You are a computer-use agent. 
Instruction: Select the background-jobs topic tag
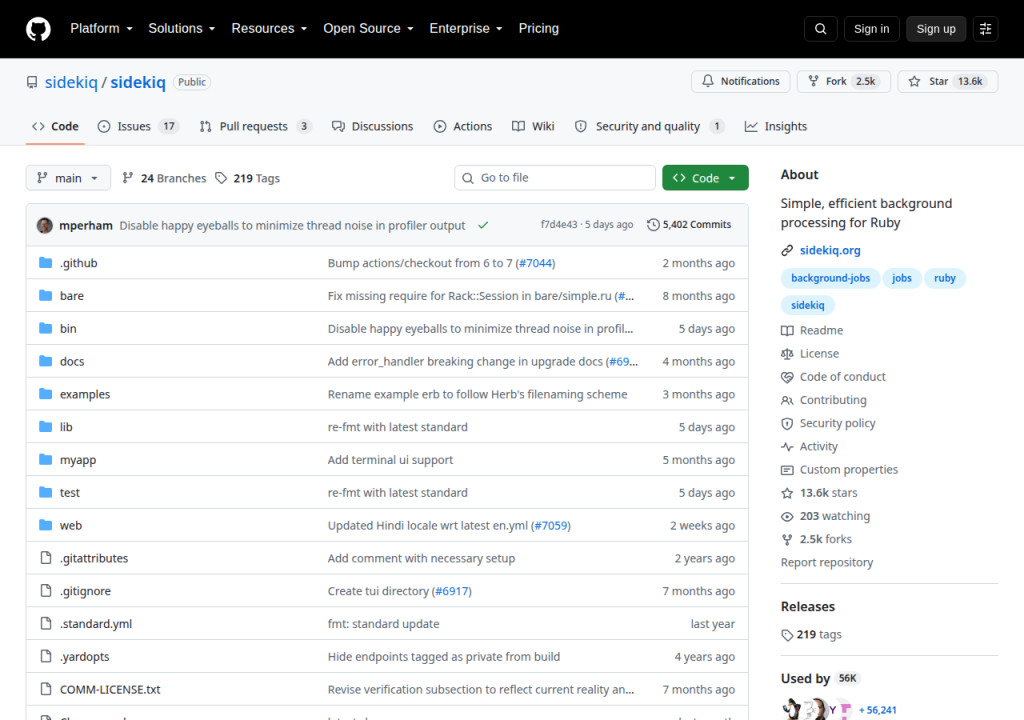pos(831,278)
